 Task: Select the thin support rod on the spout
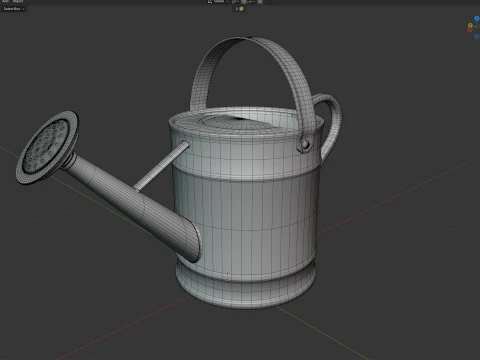(161, 166)
